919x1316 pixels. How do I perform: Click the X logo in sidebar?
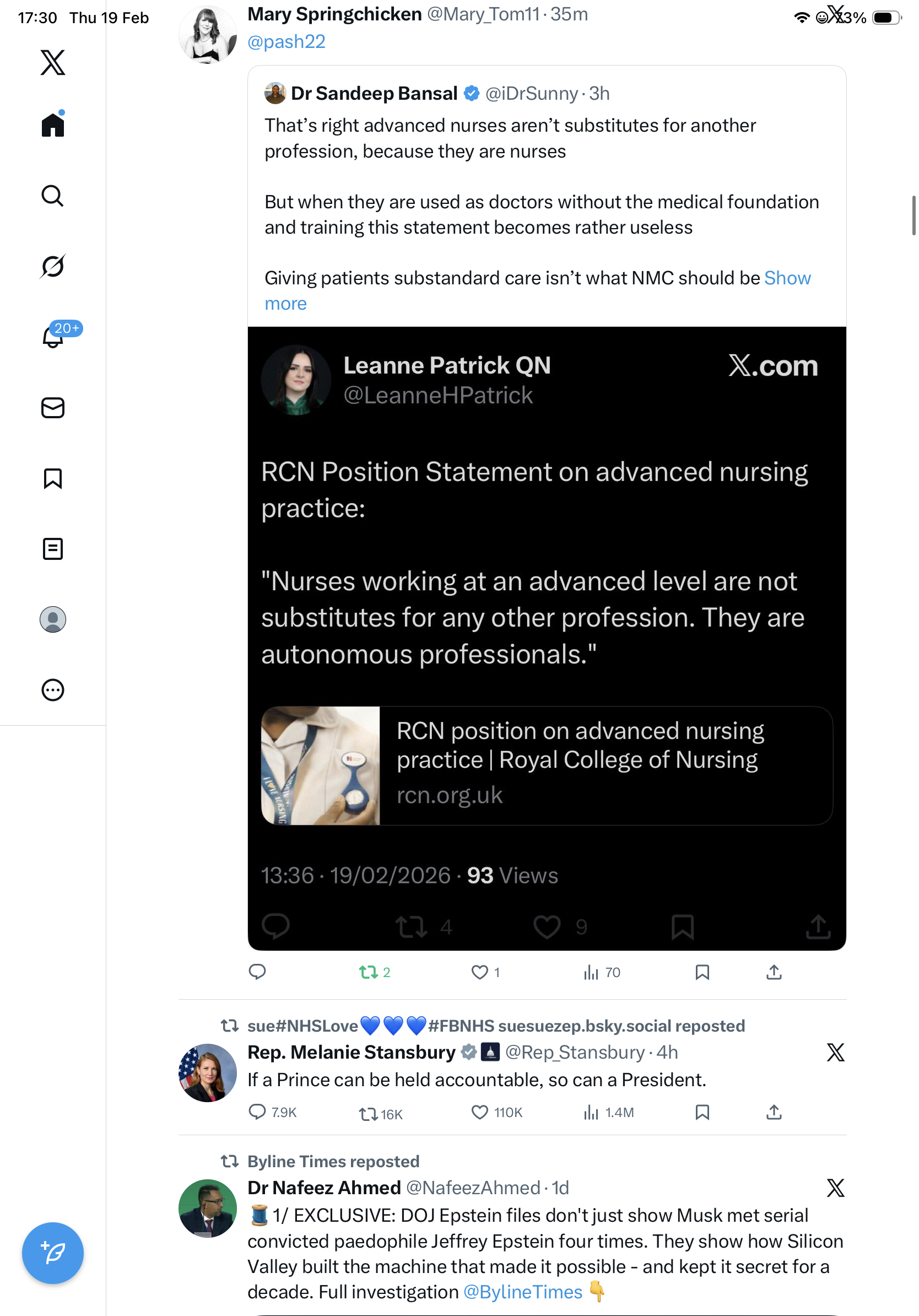(53, 62)
